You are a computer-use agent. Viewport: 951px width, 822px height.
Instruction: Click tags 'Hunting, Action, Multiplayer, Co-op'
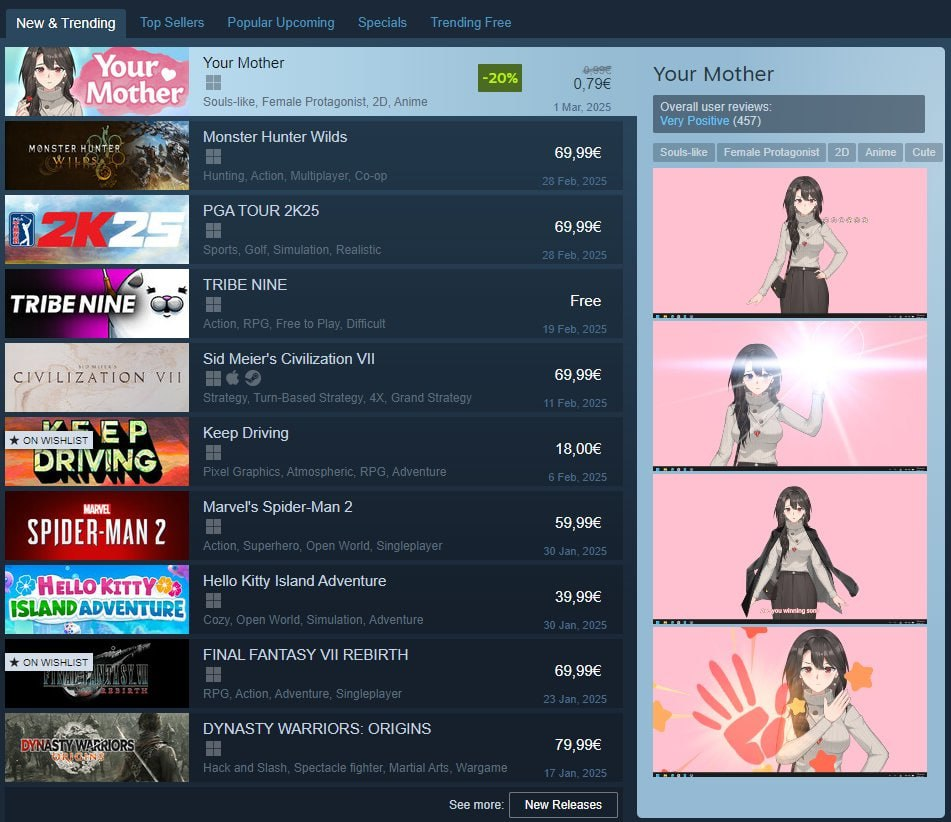(x=295, y=176)
